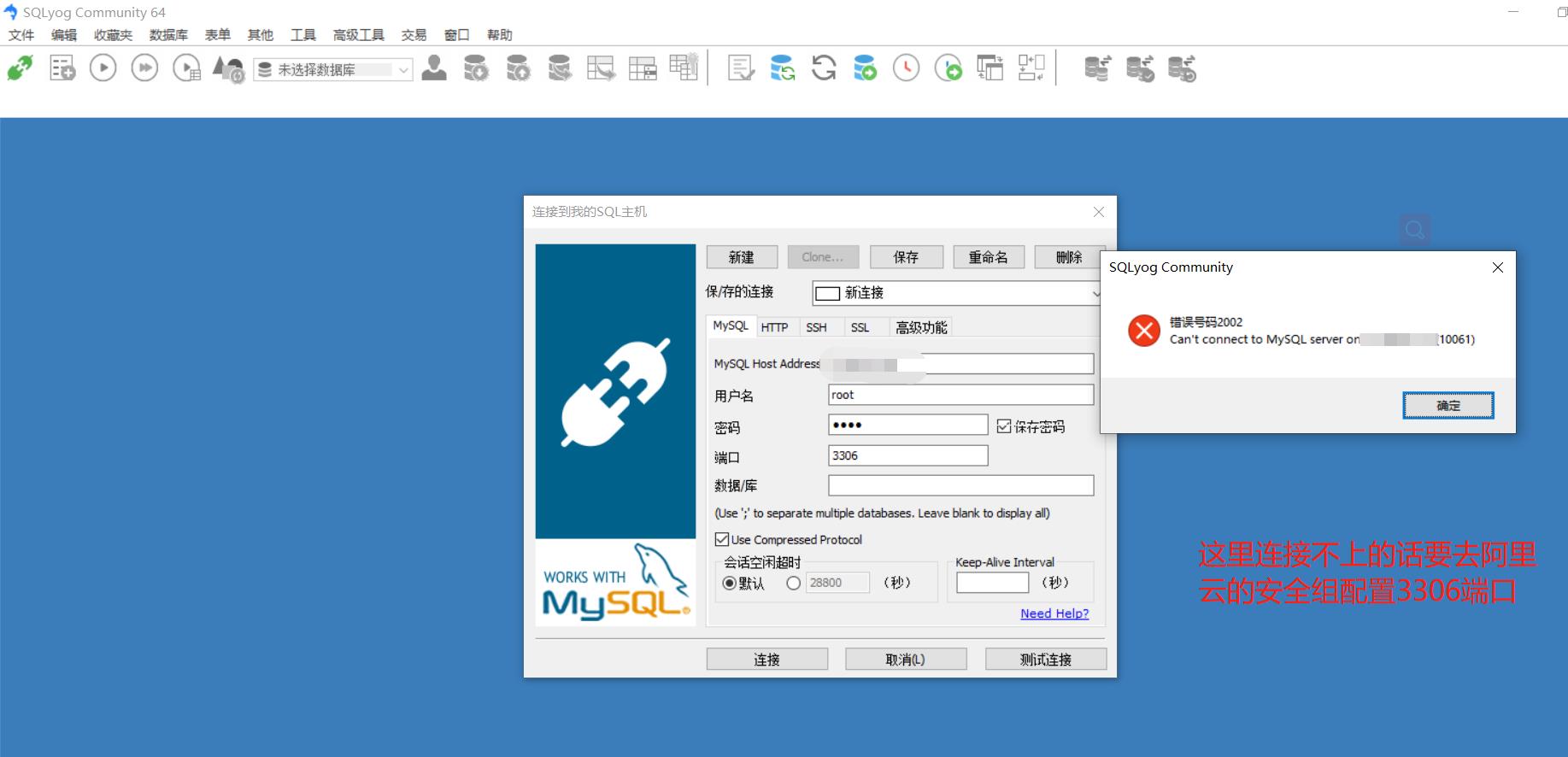Click the 密码 password field
Screen dimensions: 1568x757
click(908, 425)
